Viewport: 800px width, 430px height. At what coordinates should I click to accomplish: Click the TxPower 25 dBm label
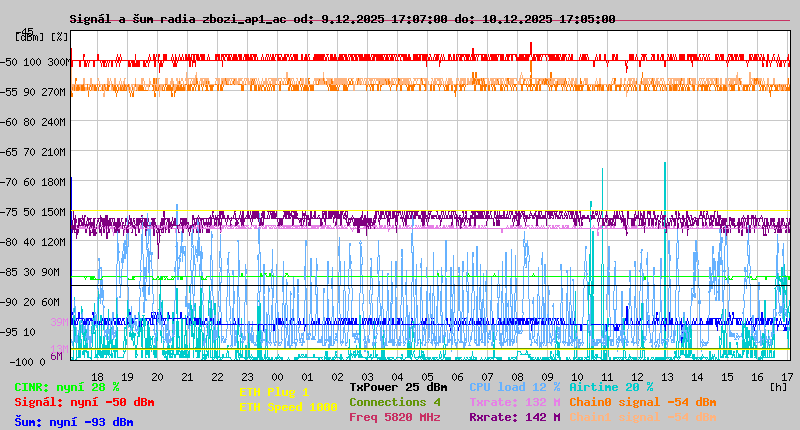398,387
